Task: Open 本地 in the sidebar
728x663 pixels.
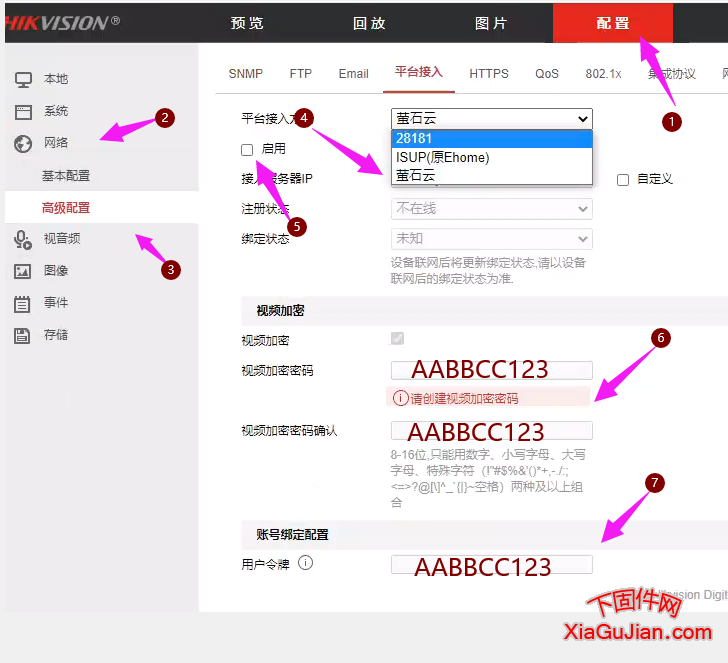Action: coord(56,79)
